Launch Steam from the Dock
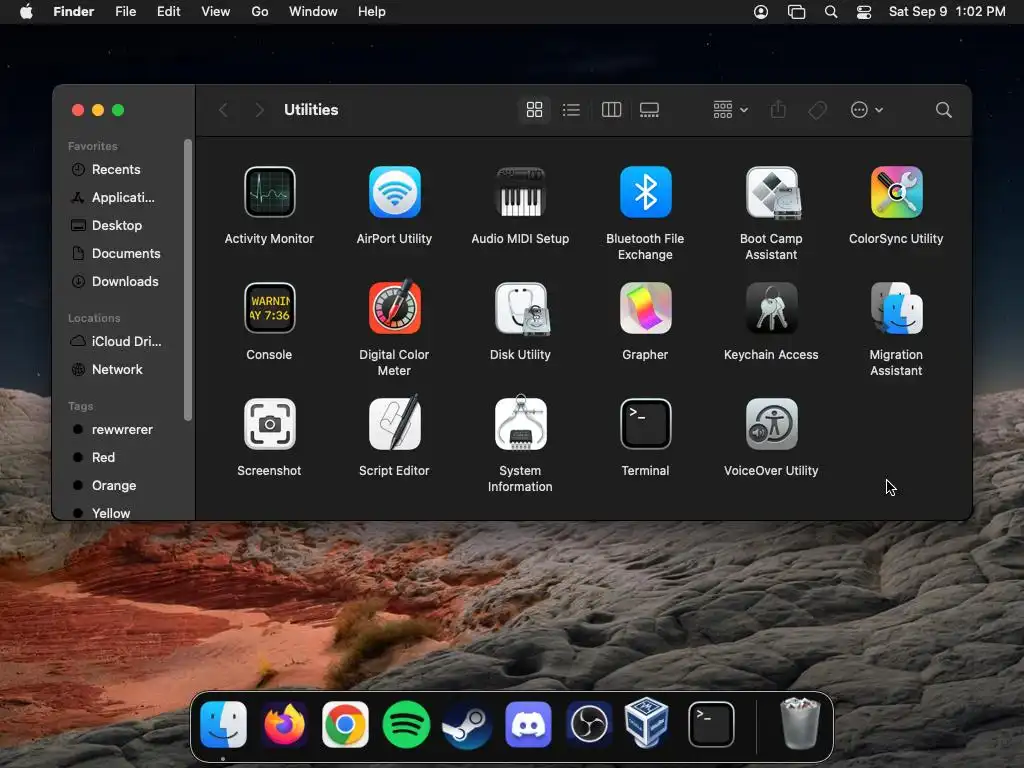The image size is (1024, 768). (x=467, y=725)
